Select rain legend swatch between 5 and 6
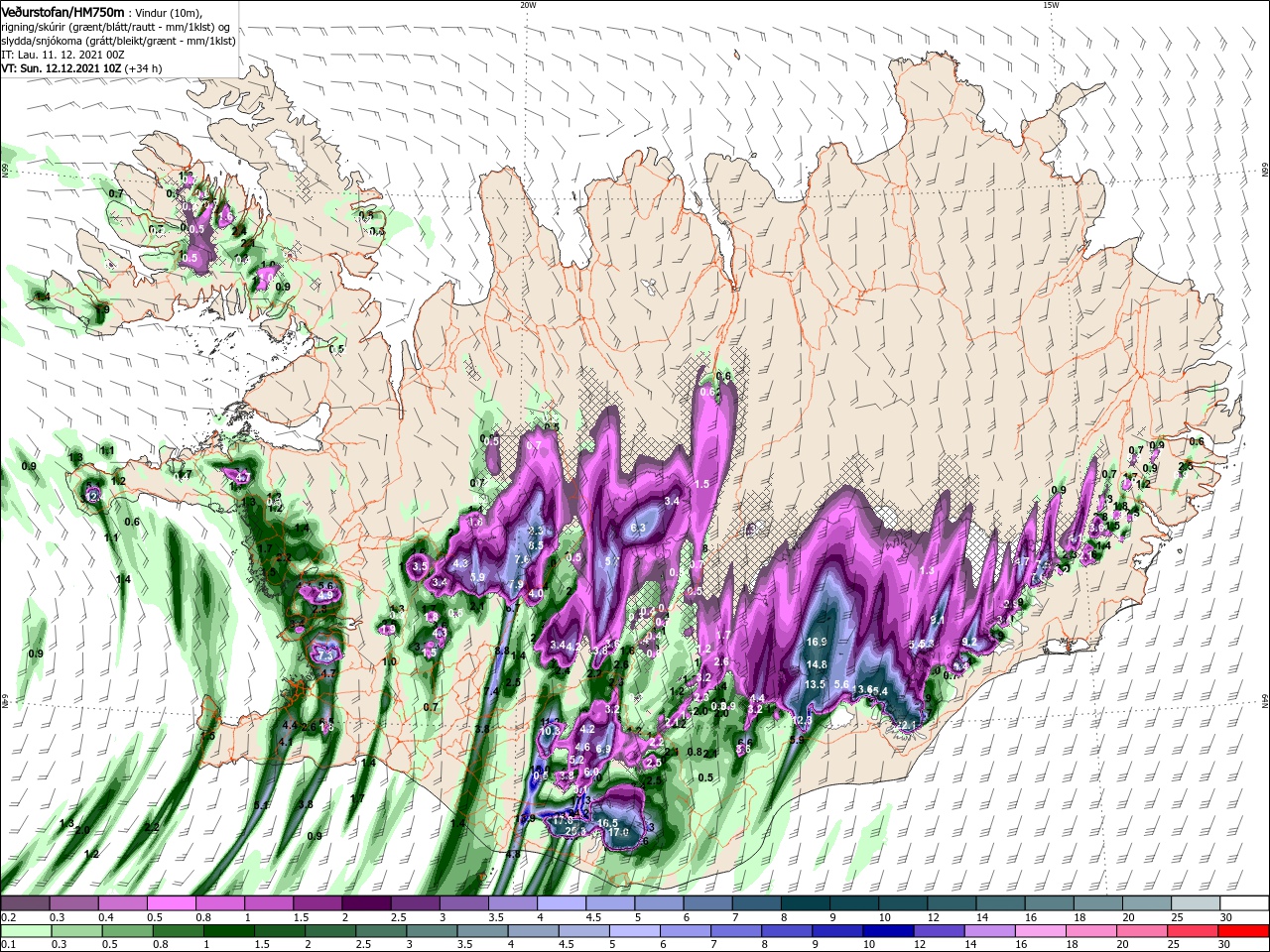The image size is (1270, 952). (636, 930)
